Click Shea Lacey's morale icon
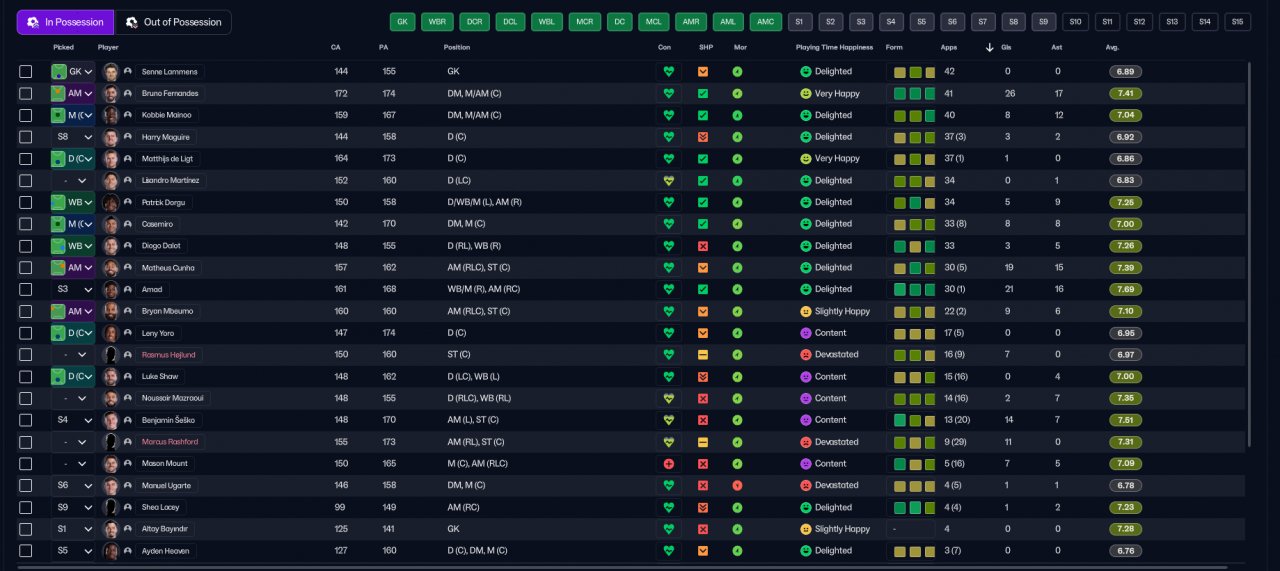 point(737,507)
